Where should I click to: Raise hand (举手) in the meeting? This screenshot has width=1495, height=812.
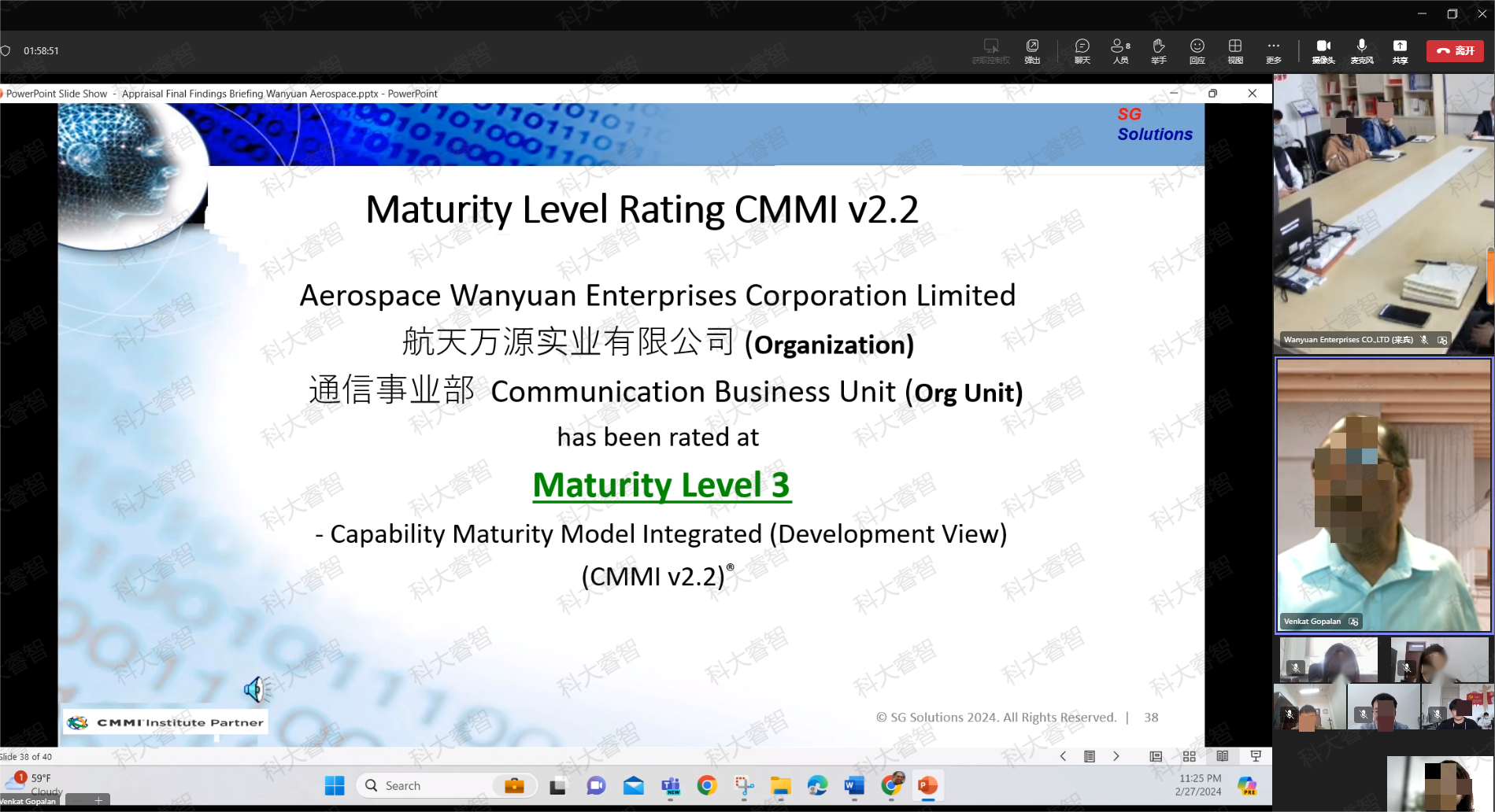click(x=1157, y=51)
